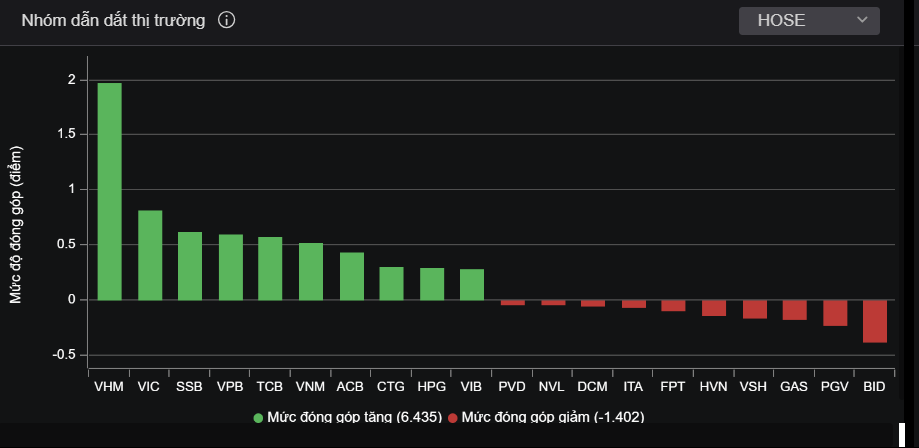The width and height of the screenshot is (919, 448).
Task: Expand the chevron arrow in HOSE selector
Action: pos(862,21)
